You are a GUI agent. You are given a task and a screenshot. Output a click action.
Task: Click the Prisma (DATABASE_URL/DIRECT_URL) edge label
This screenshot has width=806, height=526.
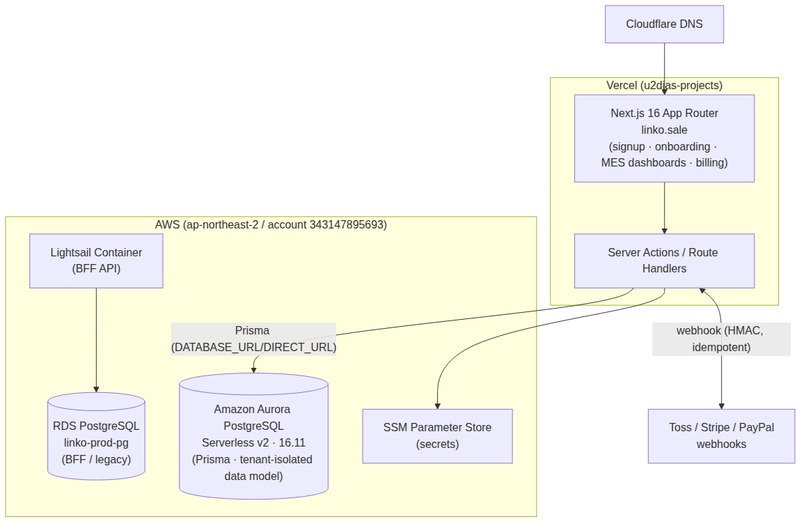tap(253, 339)
